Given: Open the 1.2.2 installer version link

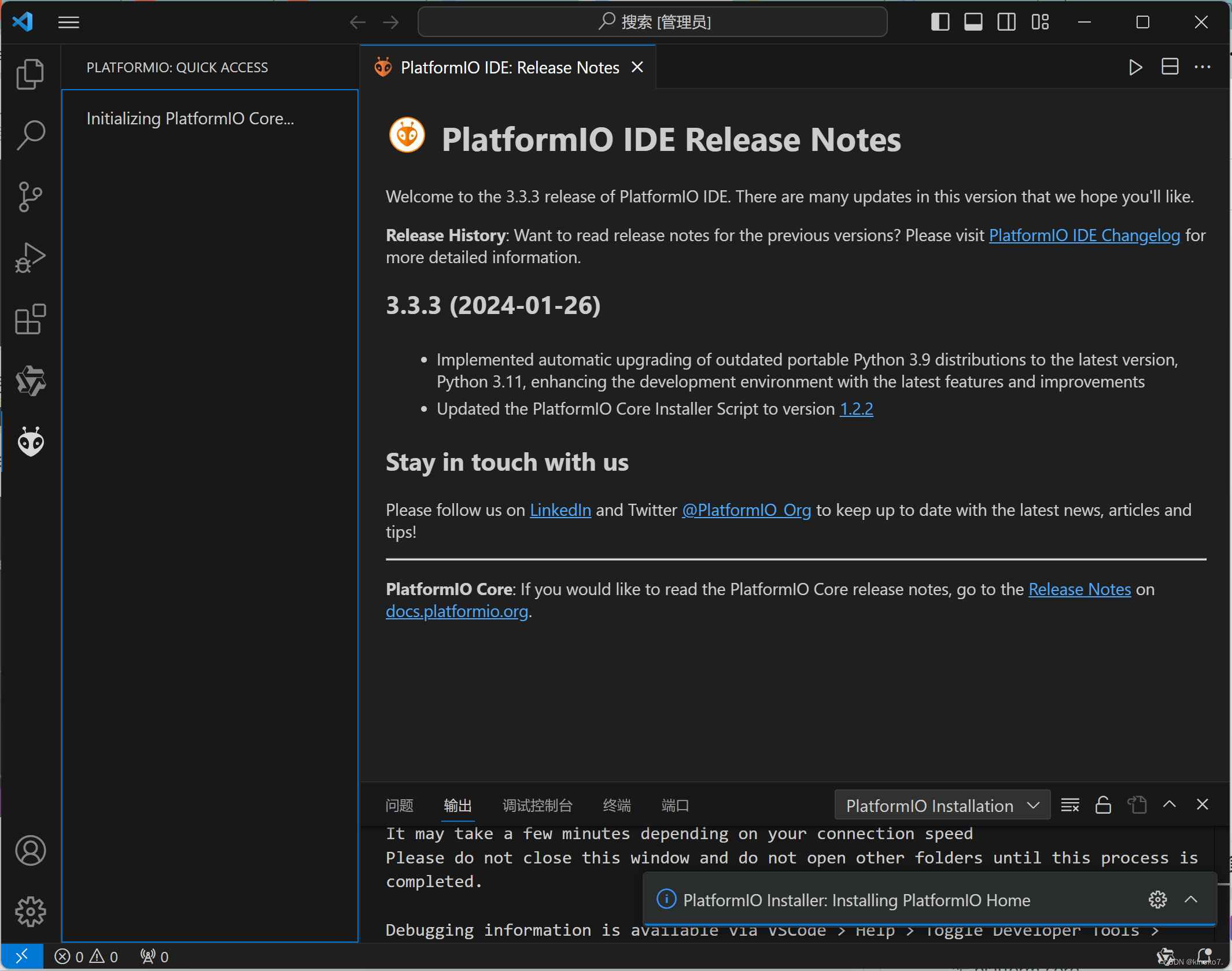Looking at the screenshot, I should click(856, 409).
